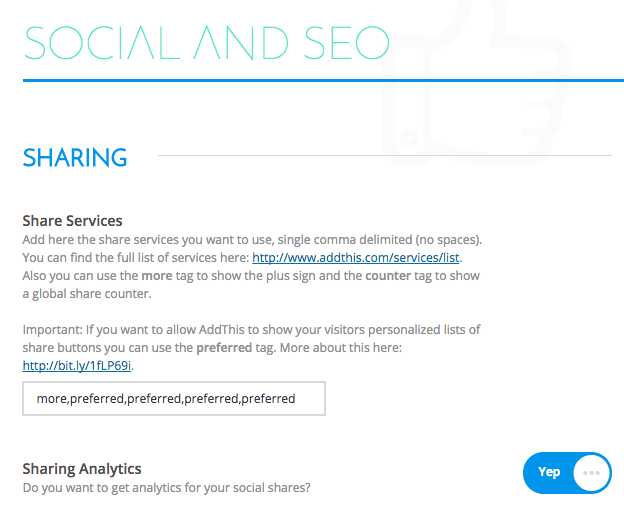Click the bold preferred tag word

(x=224, y=348)
